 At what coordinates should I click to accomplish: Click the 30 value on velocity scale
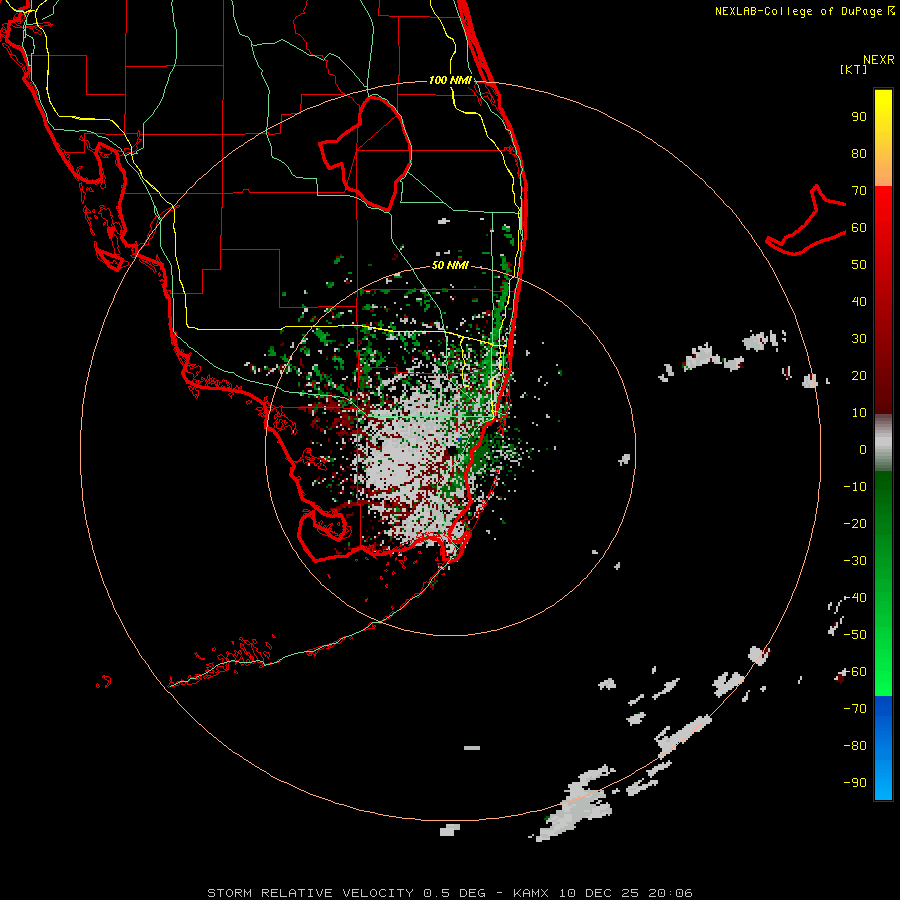859,339
